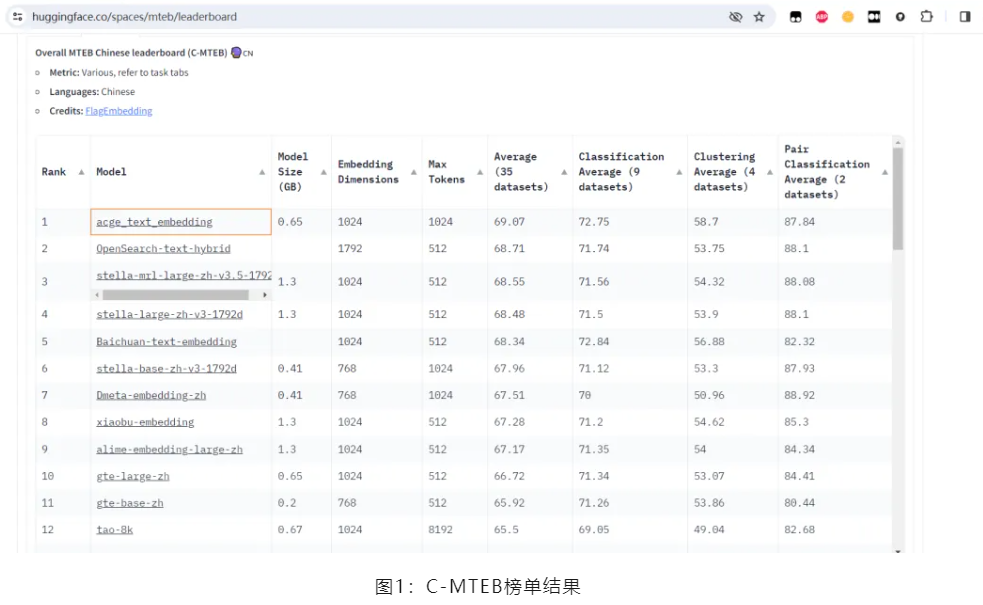The height and width of the screenshot is (605, 983).
Task: Open the black extension icon left of keyhole
Action: point(874,17)
